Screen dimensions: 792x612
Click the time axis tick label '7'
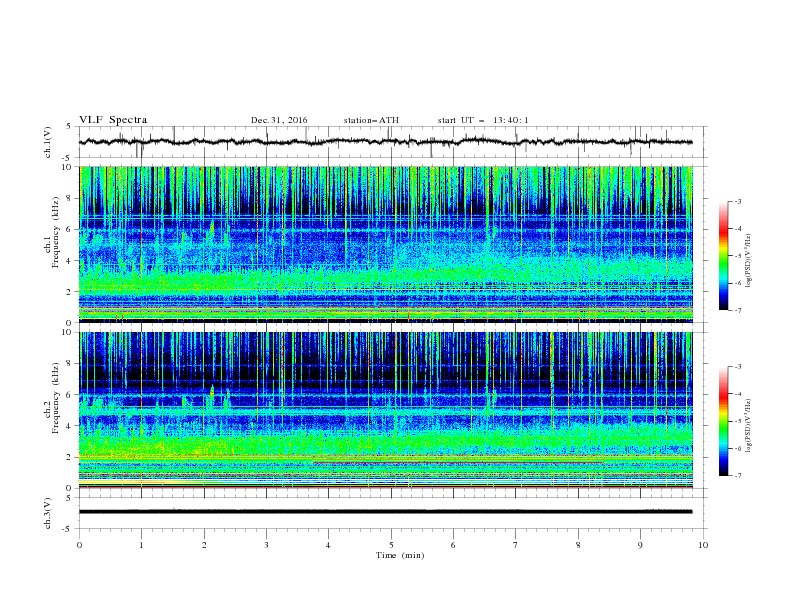[x=516, y=545]
